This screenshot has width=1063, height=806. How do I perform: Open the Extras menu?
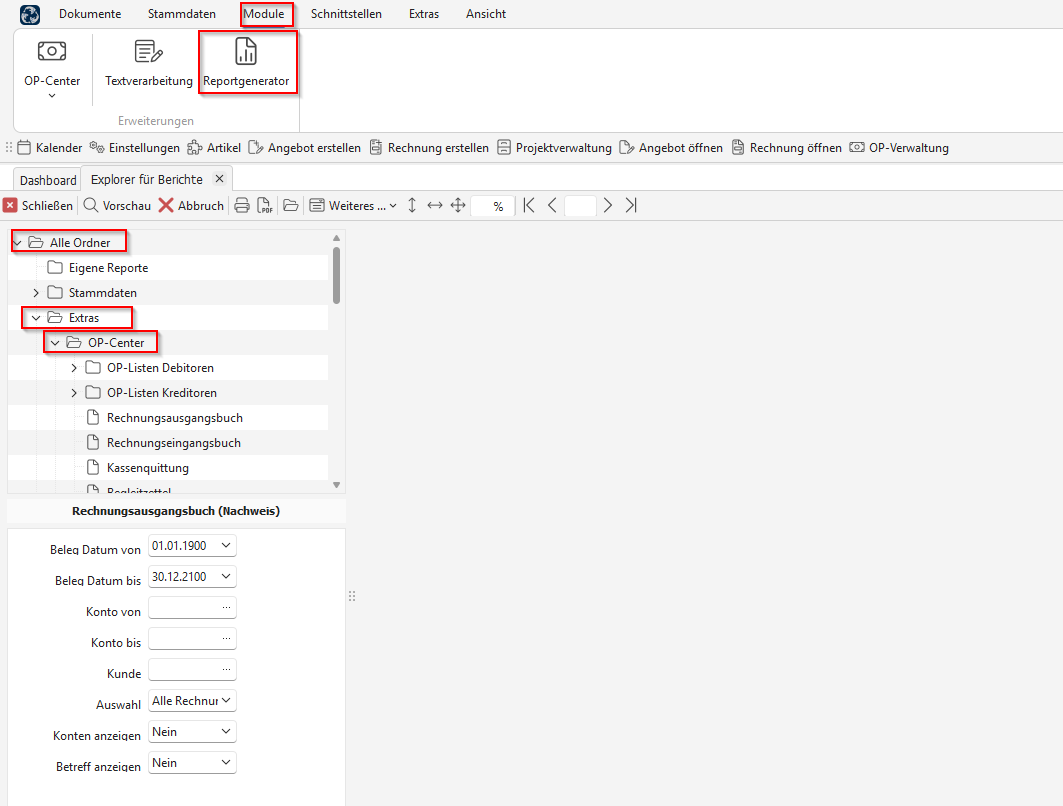(424, 14)
